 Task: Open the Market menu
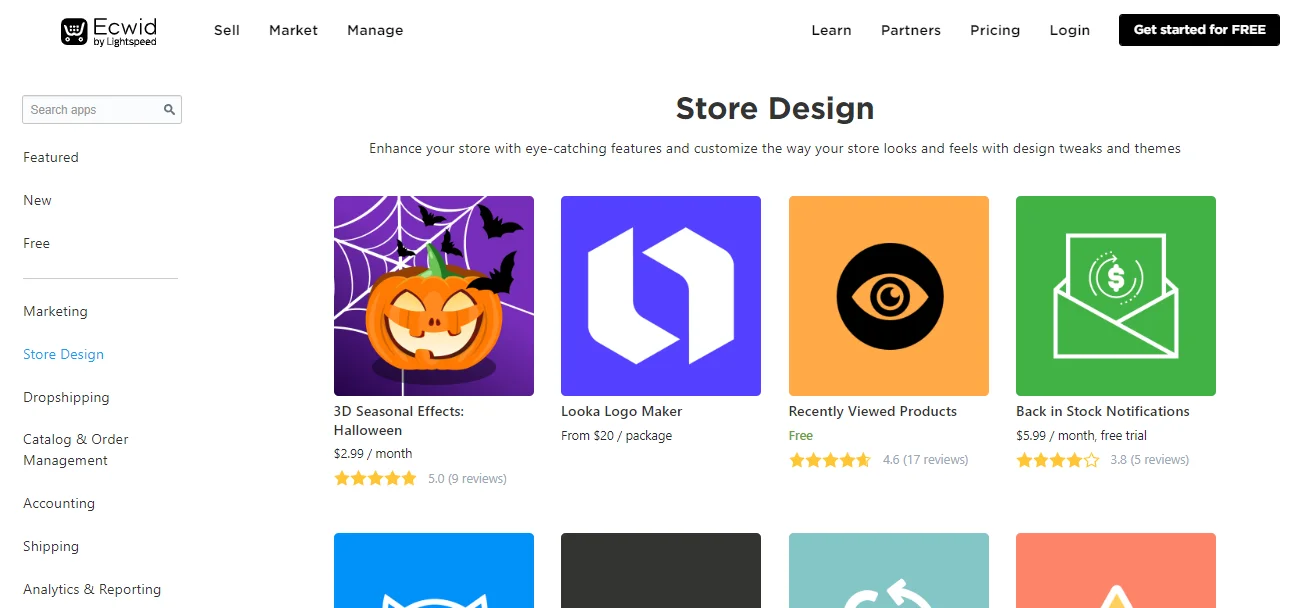click(x=293, y=30)
